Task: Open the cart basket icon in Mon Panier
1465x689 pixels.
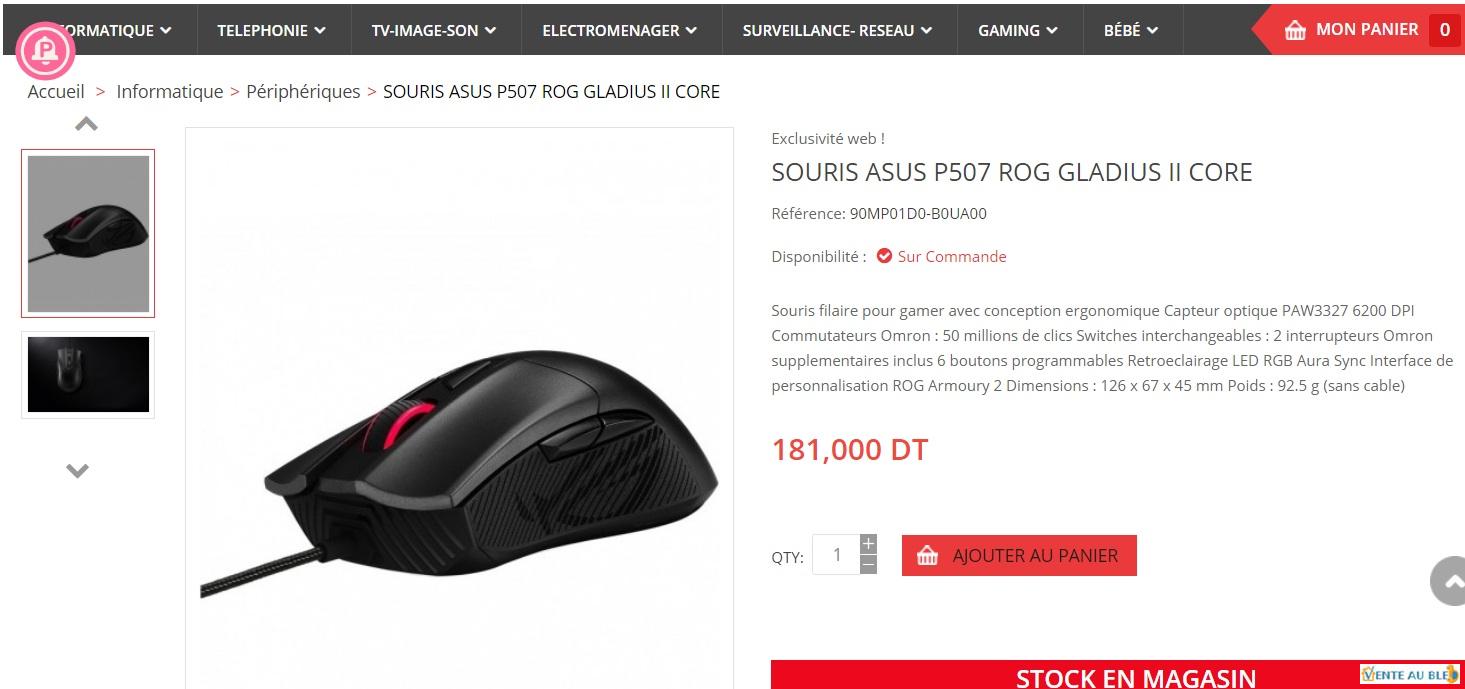Action: (1295, 30)
